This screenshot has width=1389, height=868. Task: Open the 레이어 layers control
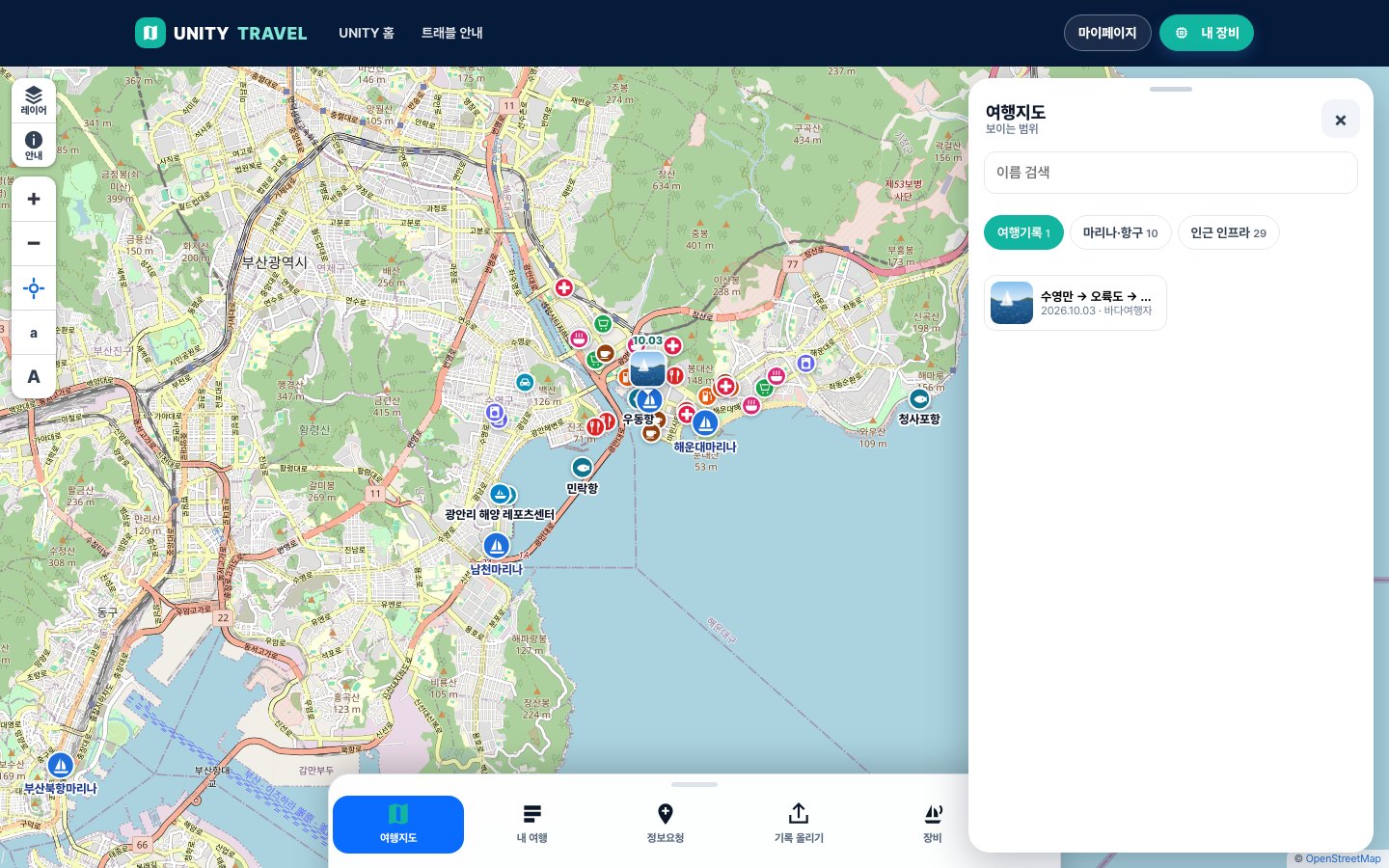(x=34, y=99)
